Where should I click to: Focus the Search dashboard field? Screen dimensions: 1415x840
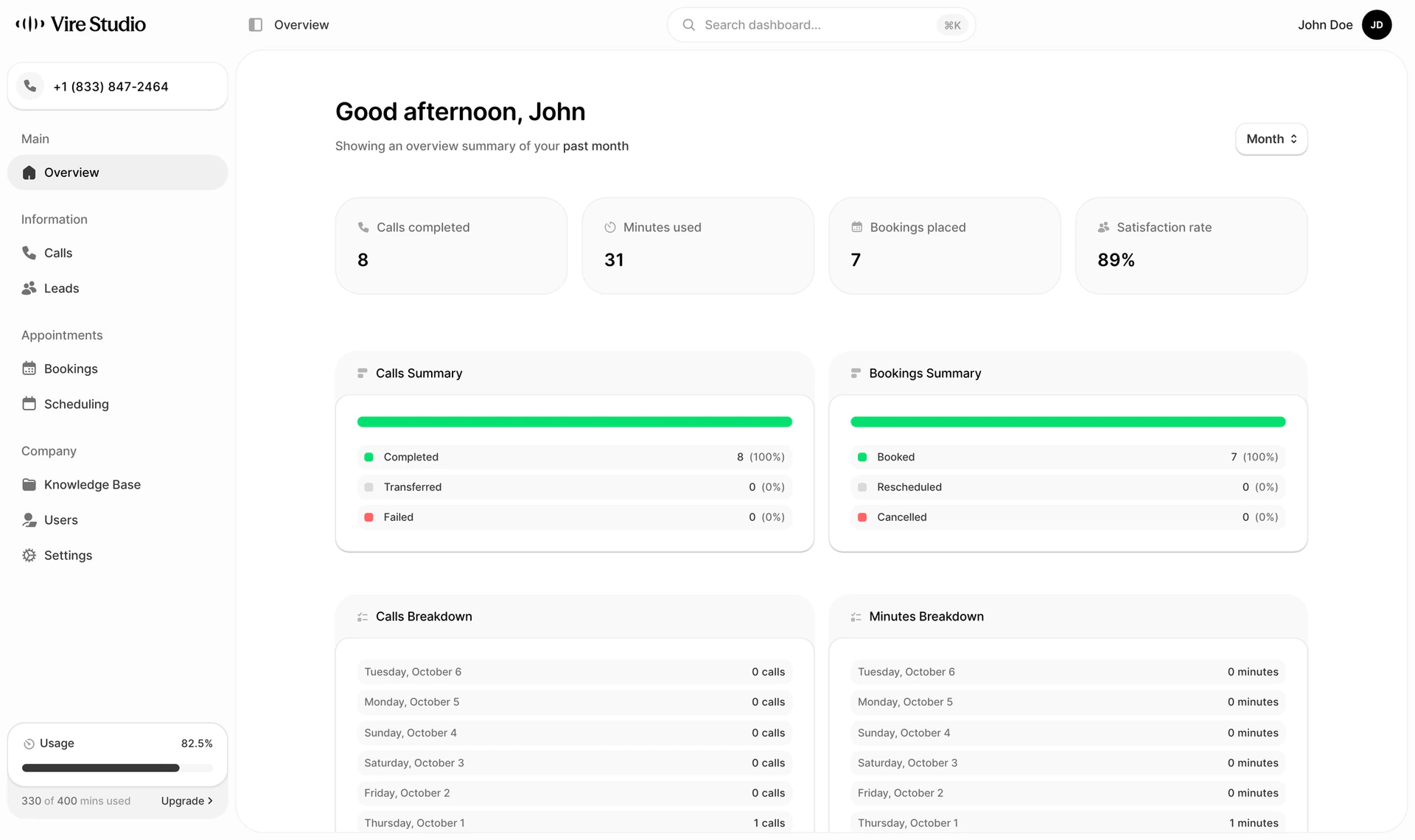(821, 25)
